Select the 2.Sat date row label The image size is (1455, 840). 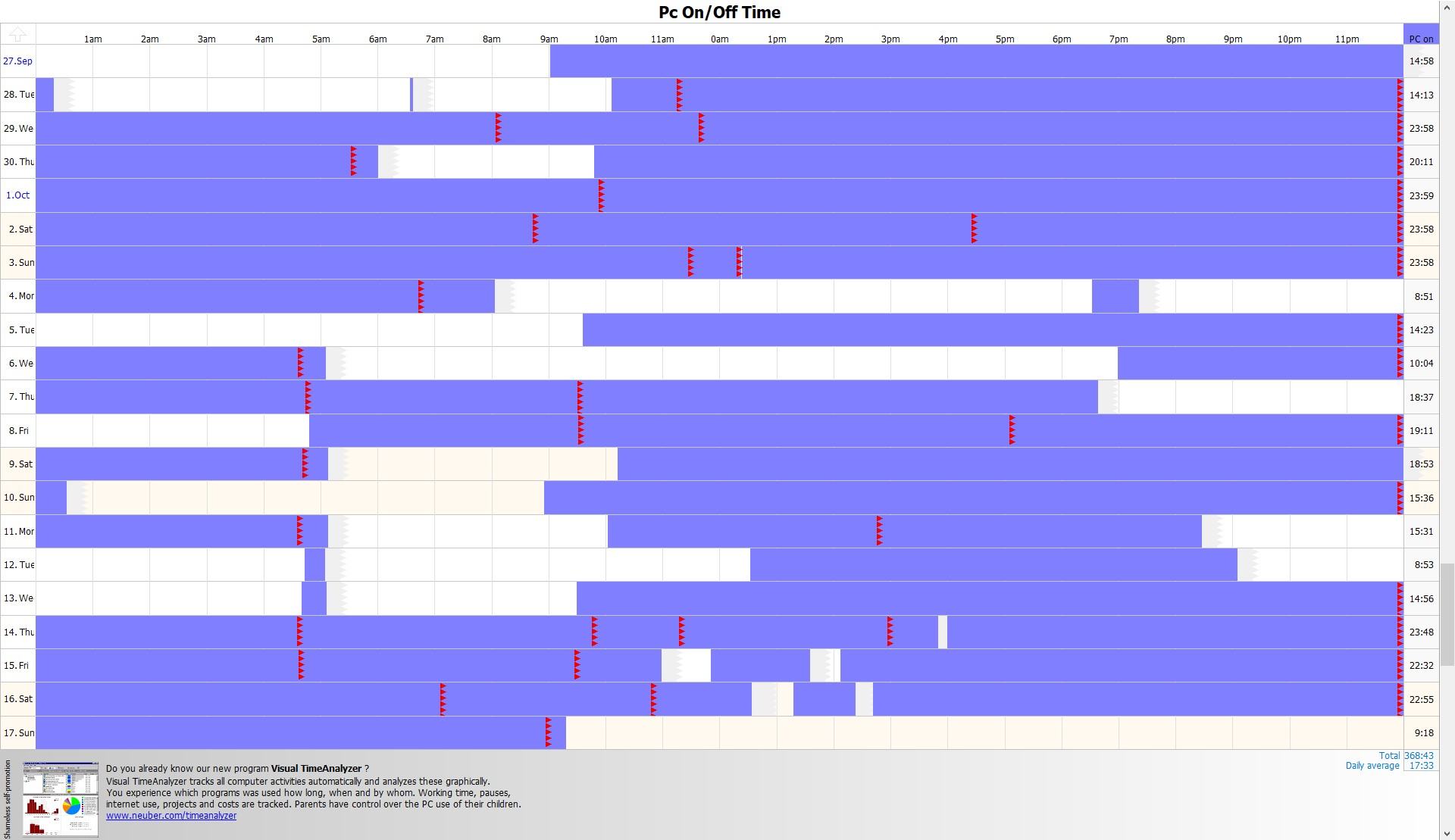[x=17, y=229]
